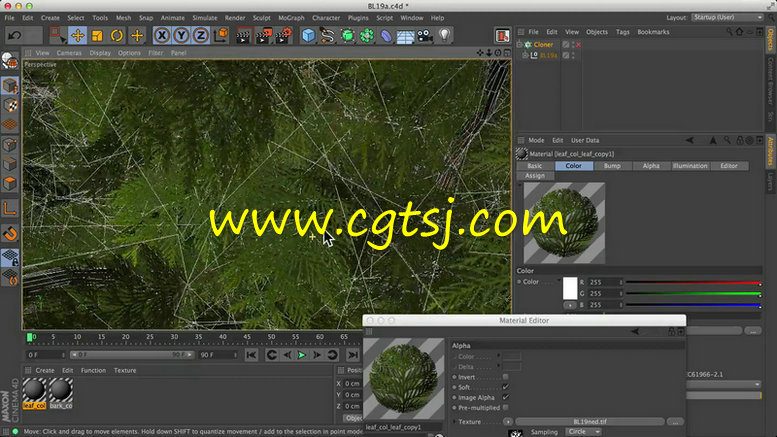Open viewport Cameras menu
The width and height of the screenshot is (777, 437).
[x=69, y=53]
